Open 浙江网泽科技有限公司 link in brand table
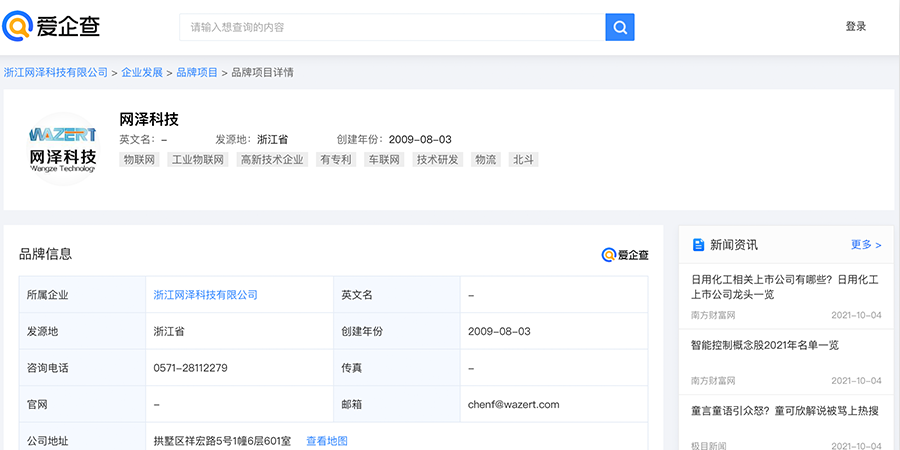This screenshot has width=900, height=450. [205, 295]
